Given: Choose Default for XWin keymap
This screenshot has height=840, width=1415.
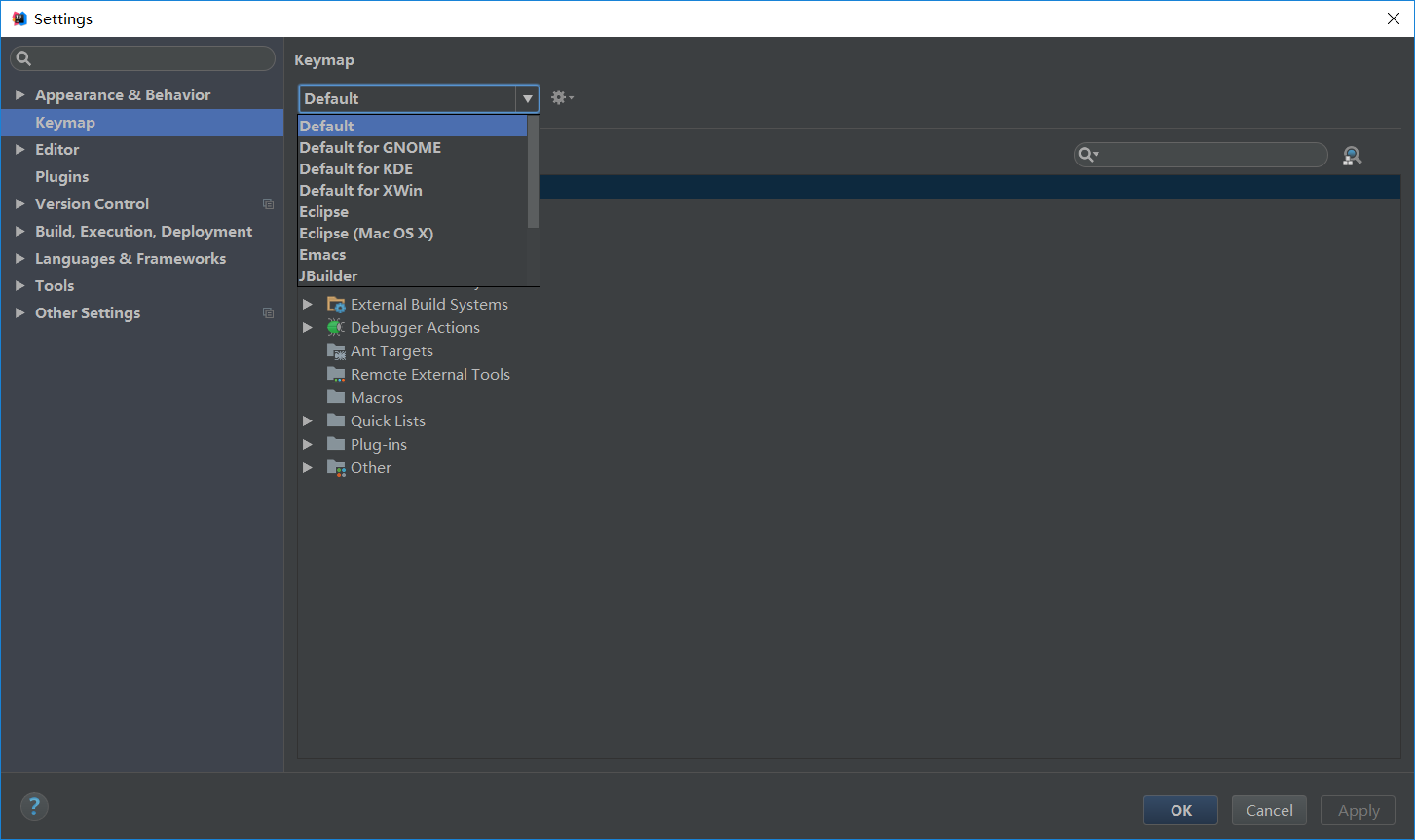Looking at the screenshot, I should click(413, 190).
